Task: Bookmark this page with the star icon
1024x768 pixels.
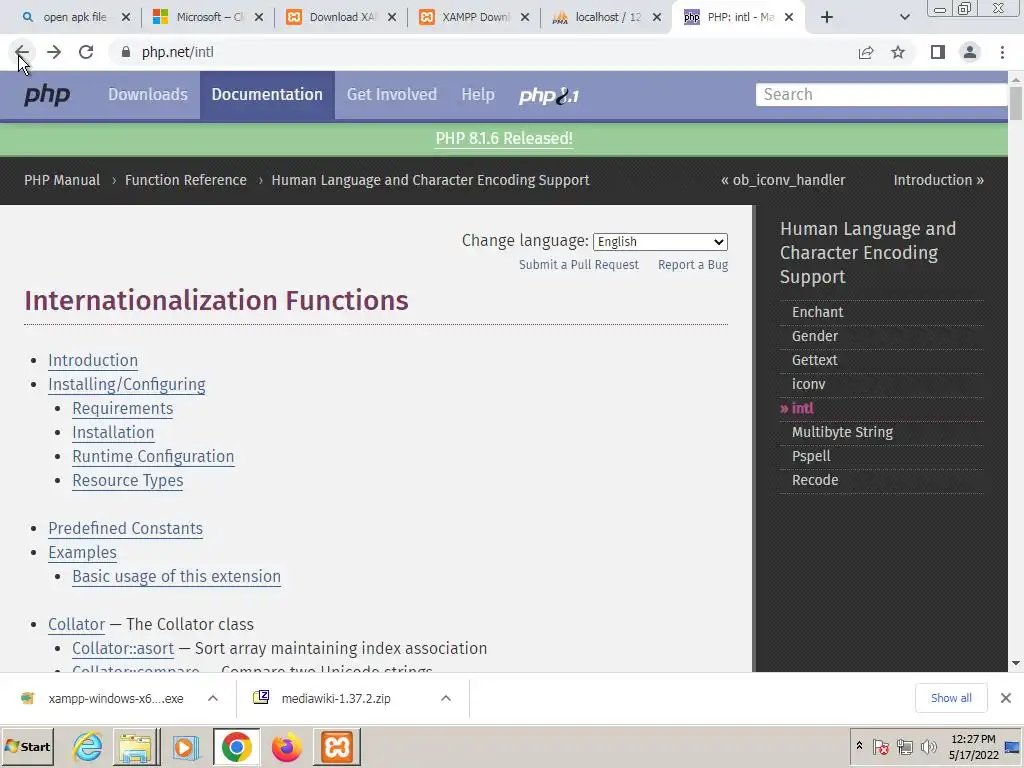Action: pyautogui.click(x=898, y=52)
